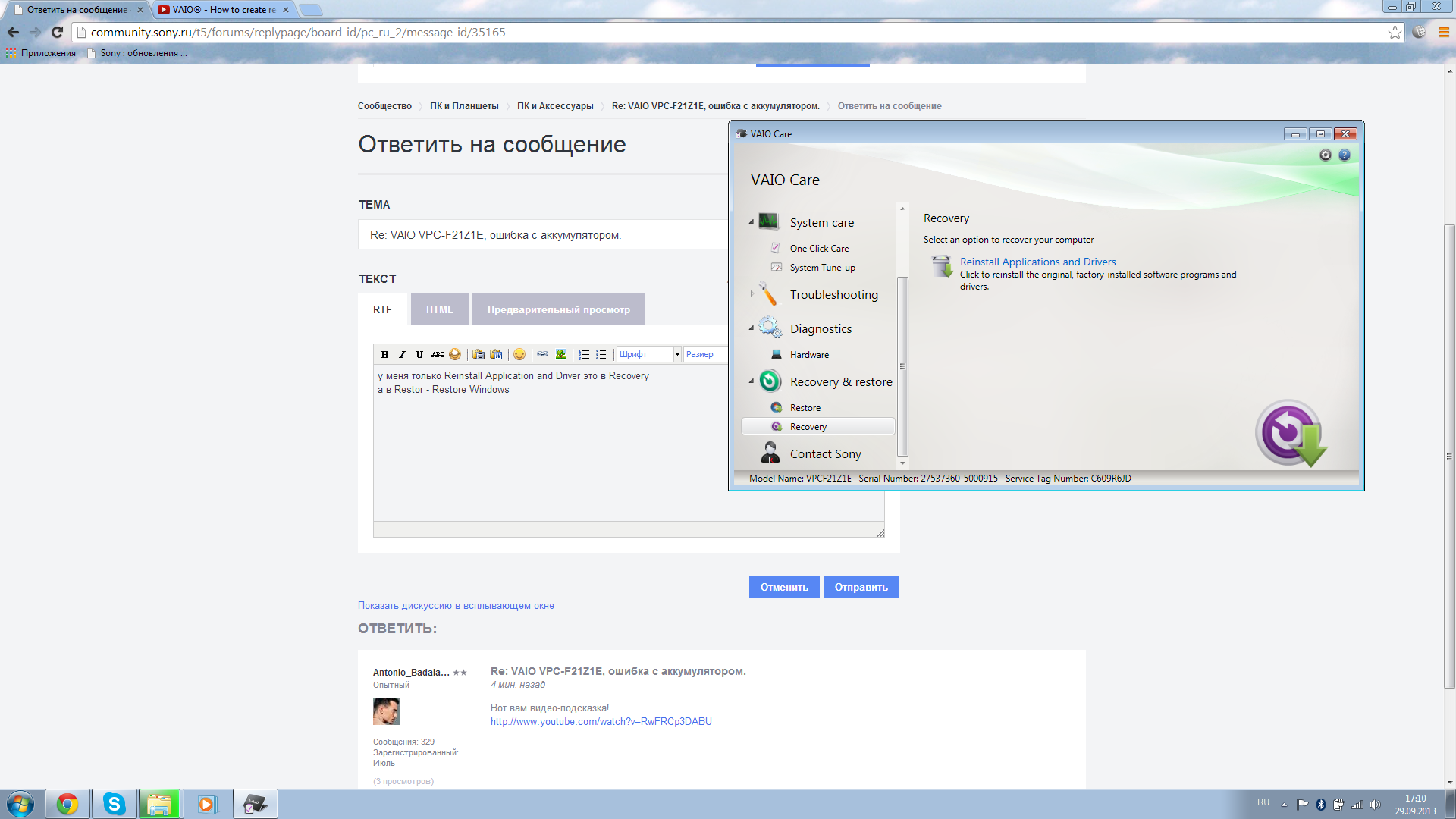The width and height of the screenshot is (1456, 819).
Task: Reload the page in Chrome
Action: click(57, 32)
